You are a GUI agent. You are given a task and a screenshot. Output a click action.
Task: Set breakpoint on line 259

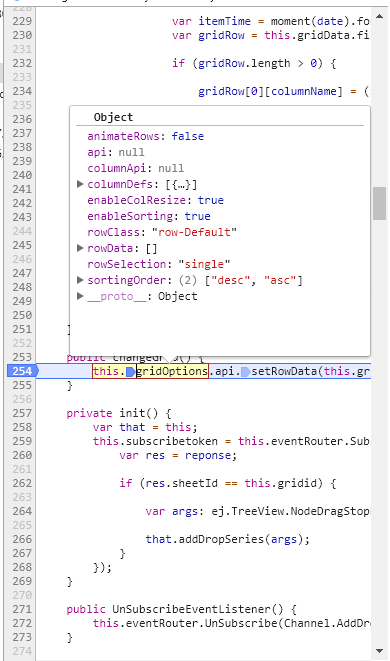pyautogui.click(x=22, y=441)
